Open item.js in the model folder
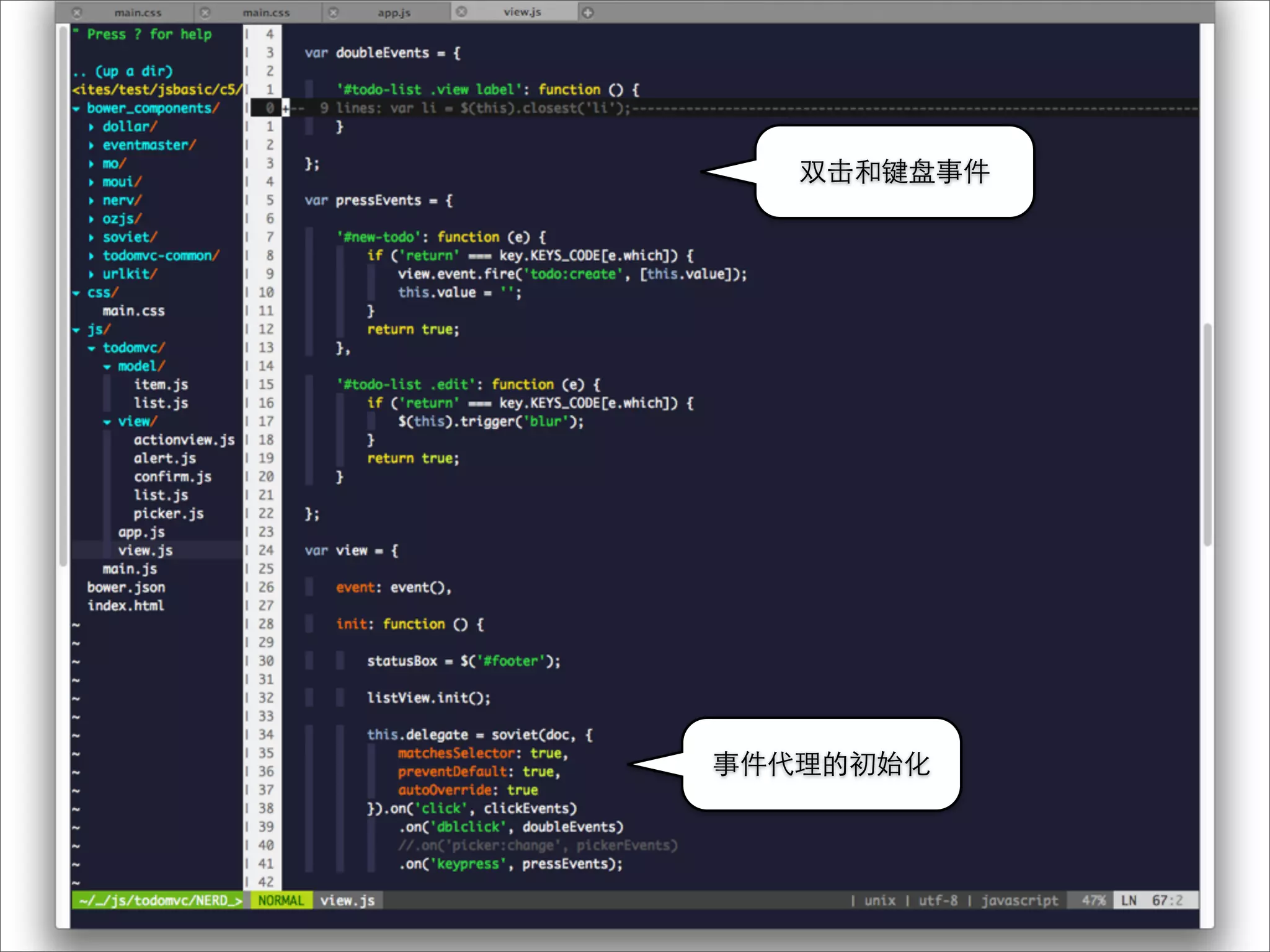 [x=161, y=385]
